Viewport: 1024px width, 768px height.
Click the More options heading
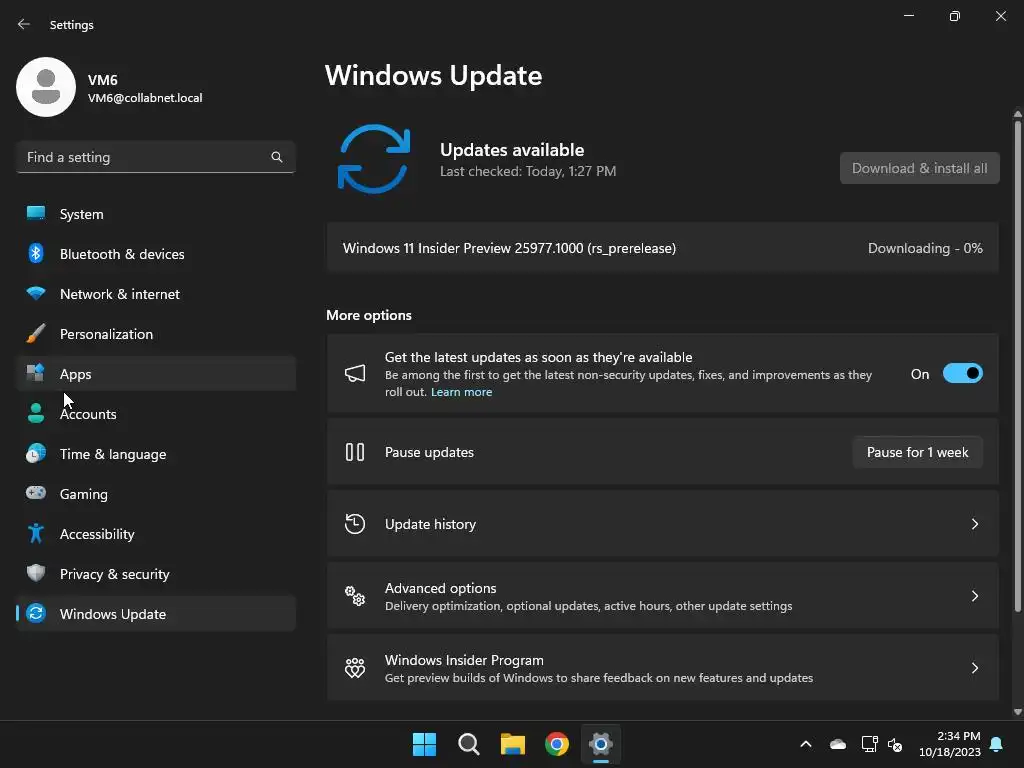pos(369,315)
